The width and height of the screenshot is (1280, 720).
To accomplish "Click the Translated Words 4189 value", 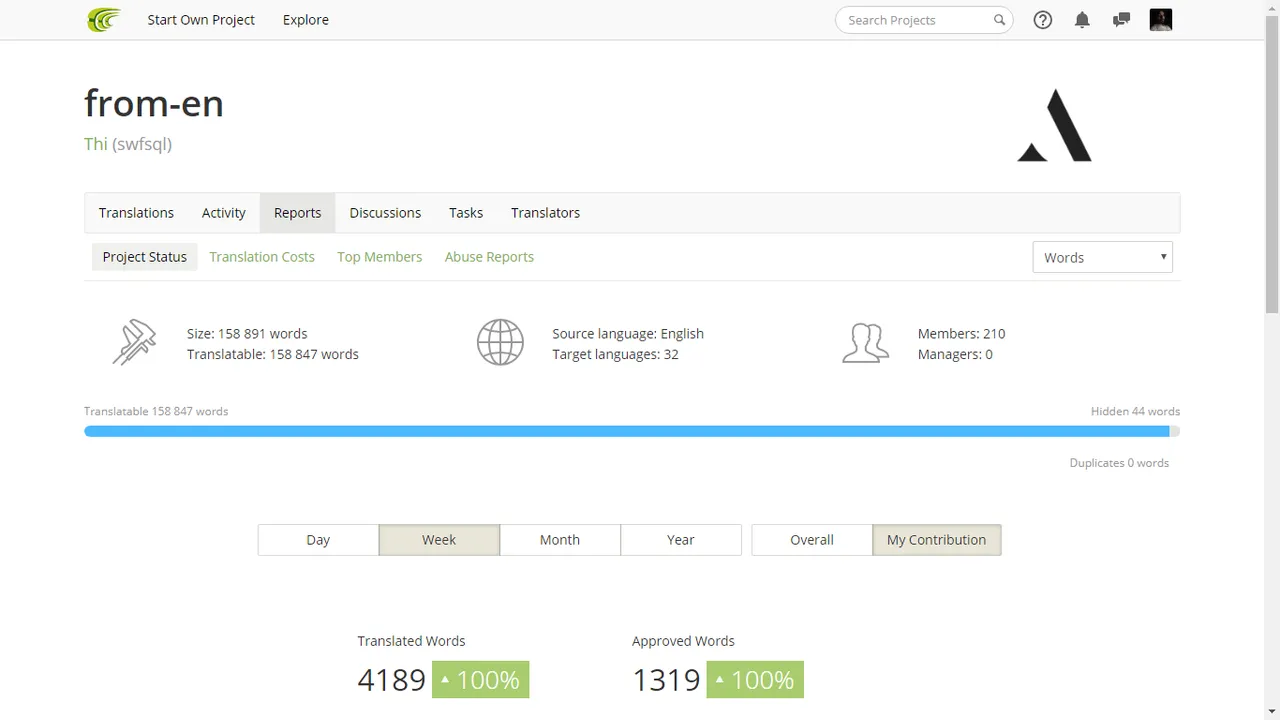I will pyautogui.click(x=392, y=680).
